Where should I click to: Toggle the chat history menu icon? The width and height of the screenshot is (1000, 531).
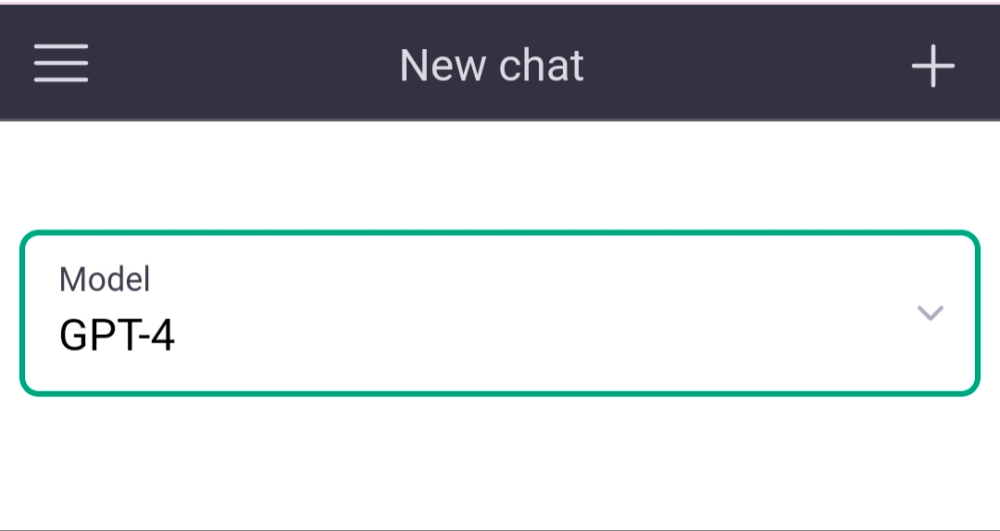coord(61,65)
